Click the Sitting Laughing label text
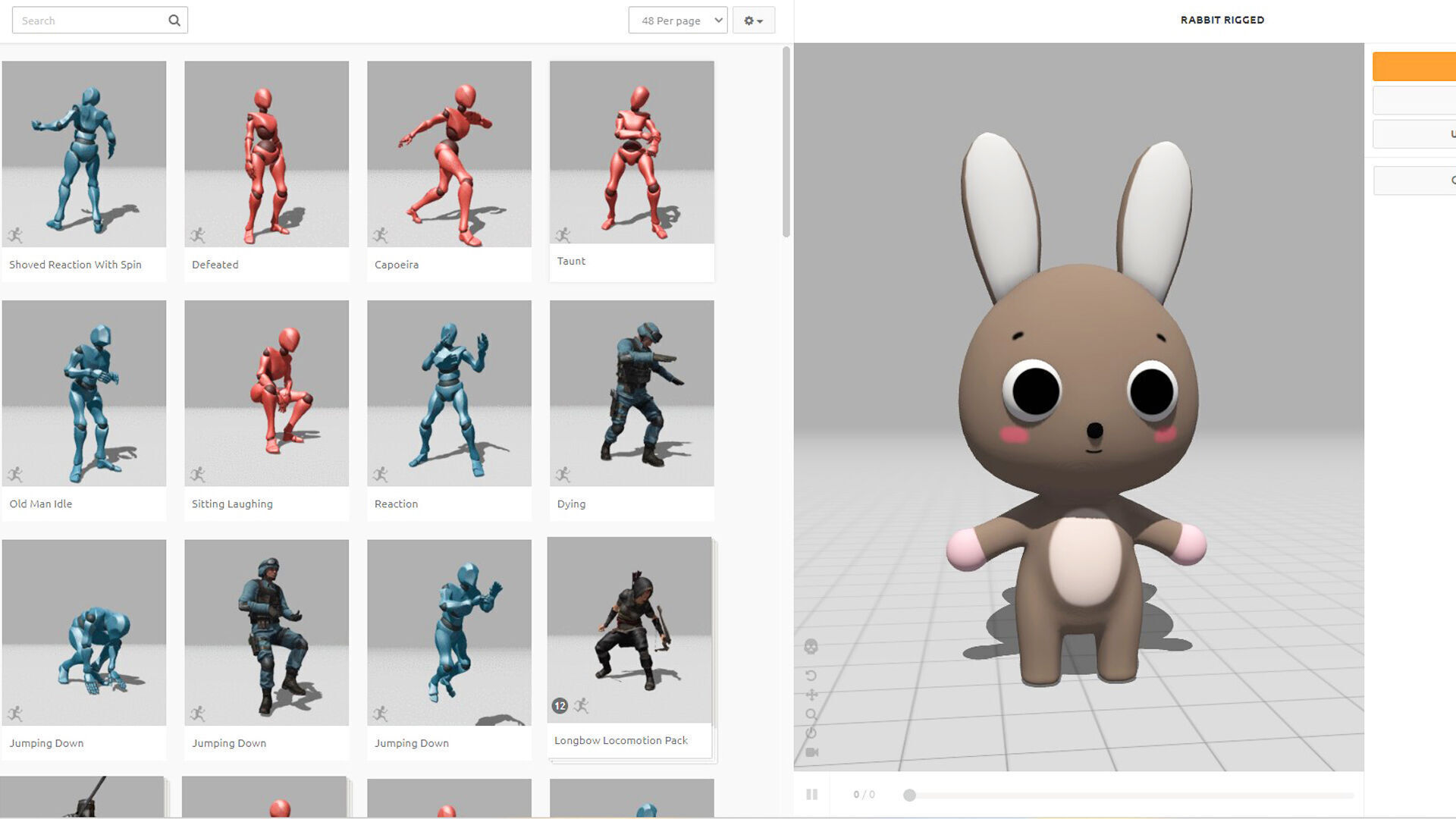The height and width of the screenshot is (819, 1456). [x=232, y=504]
